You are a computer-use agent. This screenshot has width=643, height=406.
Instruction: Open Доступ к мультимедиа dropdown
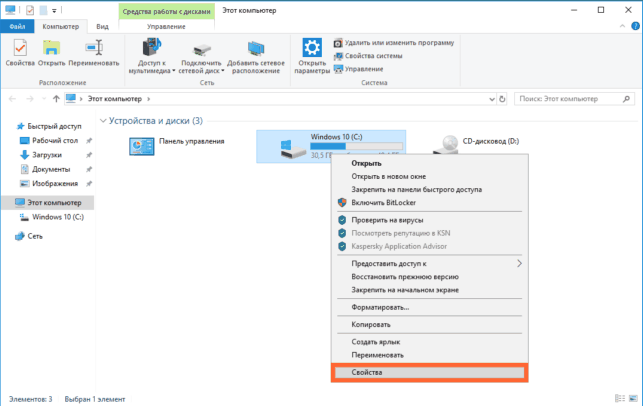click(x=152, y=56)
